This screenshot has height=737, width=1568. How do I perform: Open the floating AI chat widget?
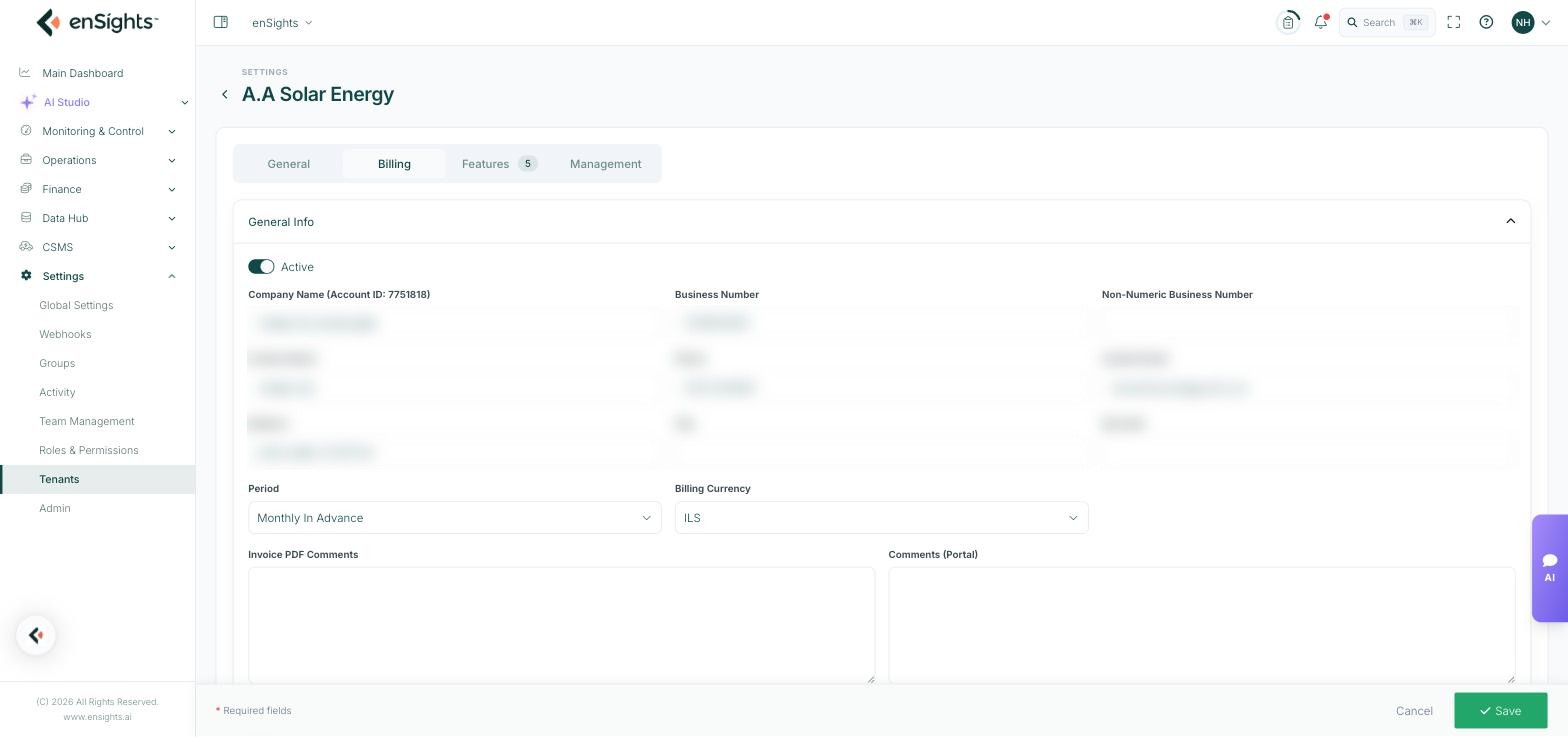(x=1549, y=568)
